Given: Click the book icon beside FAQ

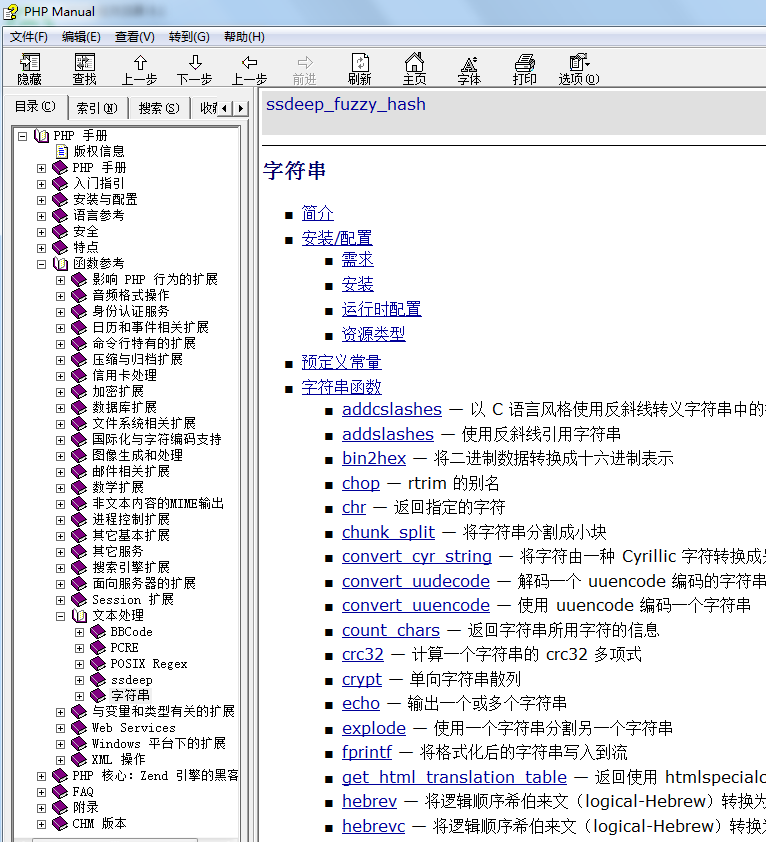Looking at the screenshot, I should [x=60, y=792].
